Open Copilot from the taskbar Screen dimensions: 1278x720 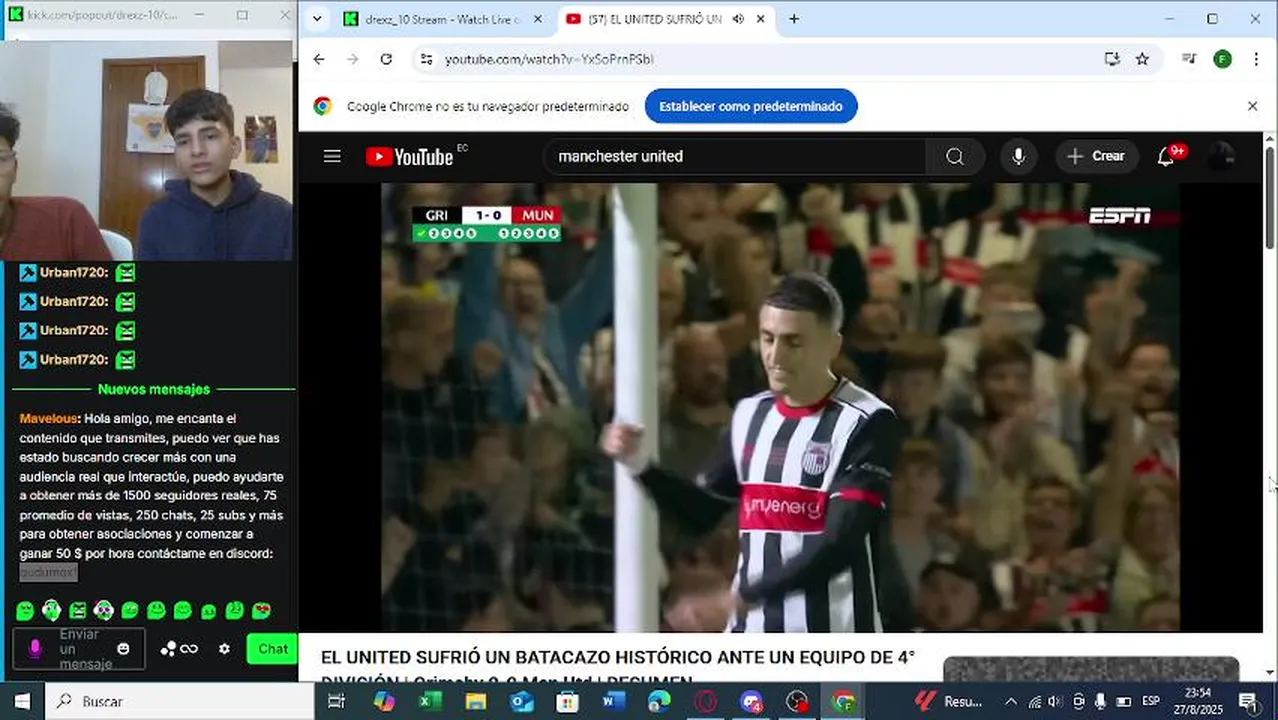[384, 701]
